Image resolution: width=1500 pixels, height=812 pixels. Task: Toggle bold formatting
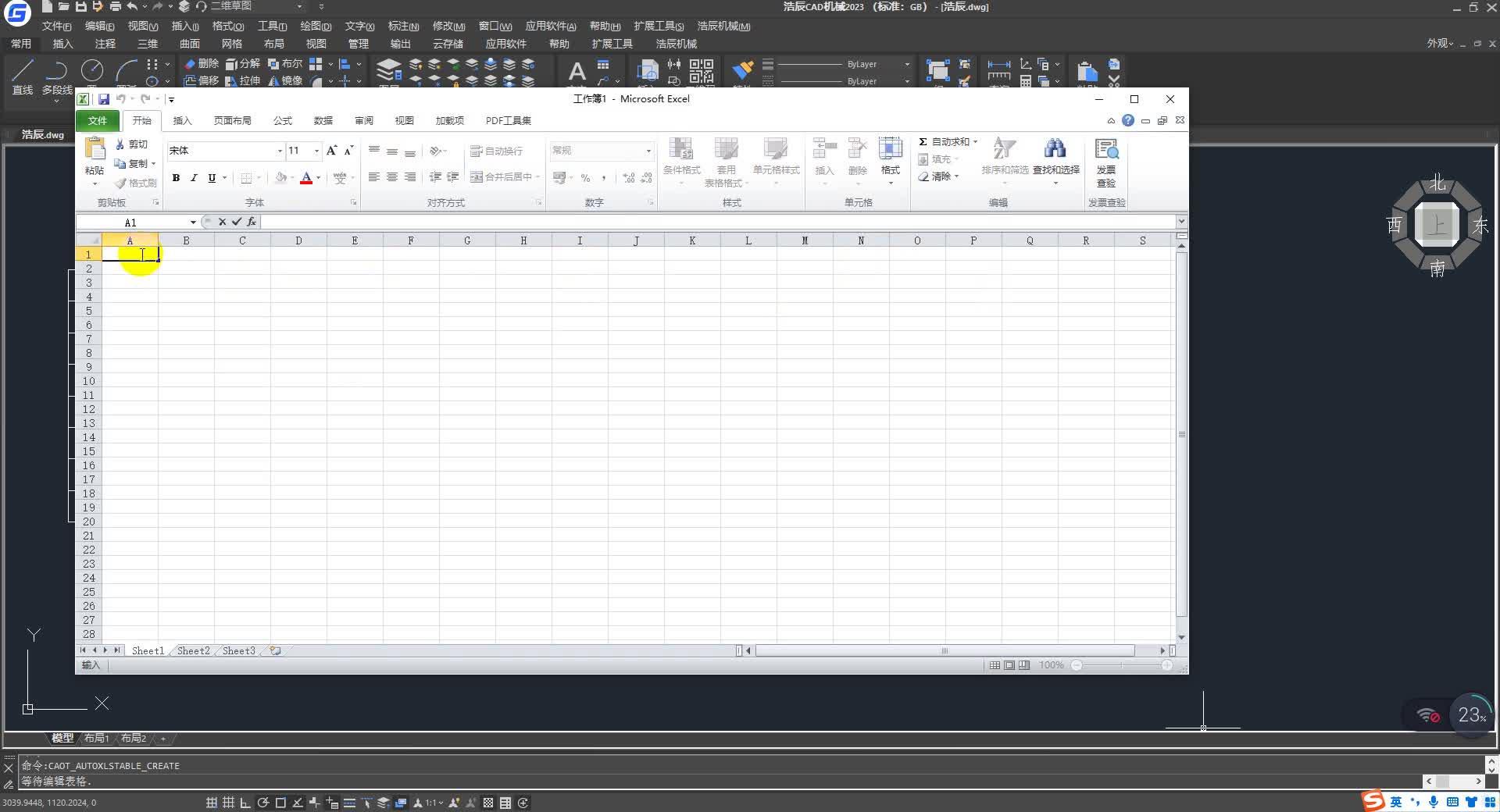click(176, 178)
